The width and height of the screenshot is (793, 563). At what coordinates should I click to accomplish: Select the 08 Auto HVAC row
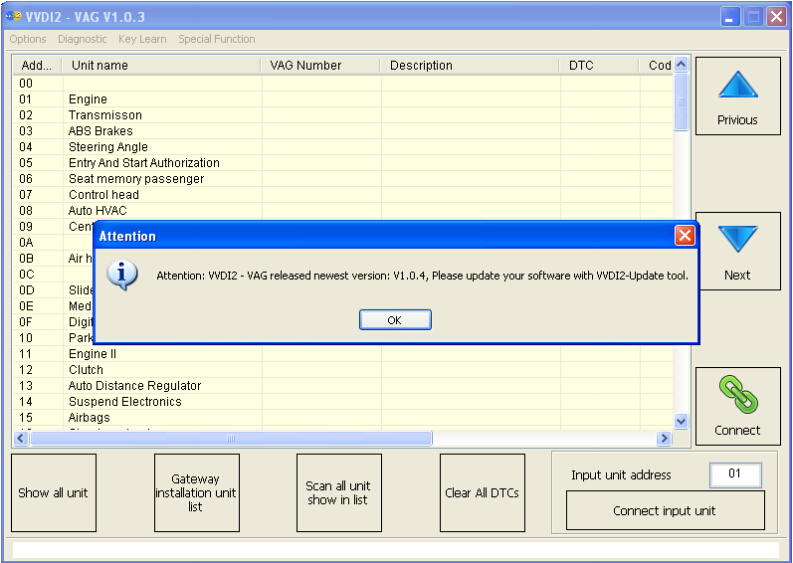(343, 210)
